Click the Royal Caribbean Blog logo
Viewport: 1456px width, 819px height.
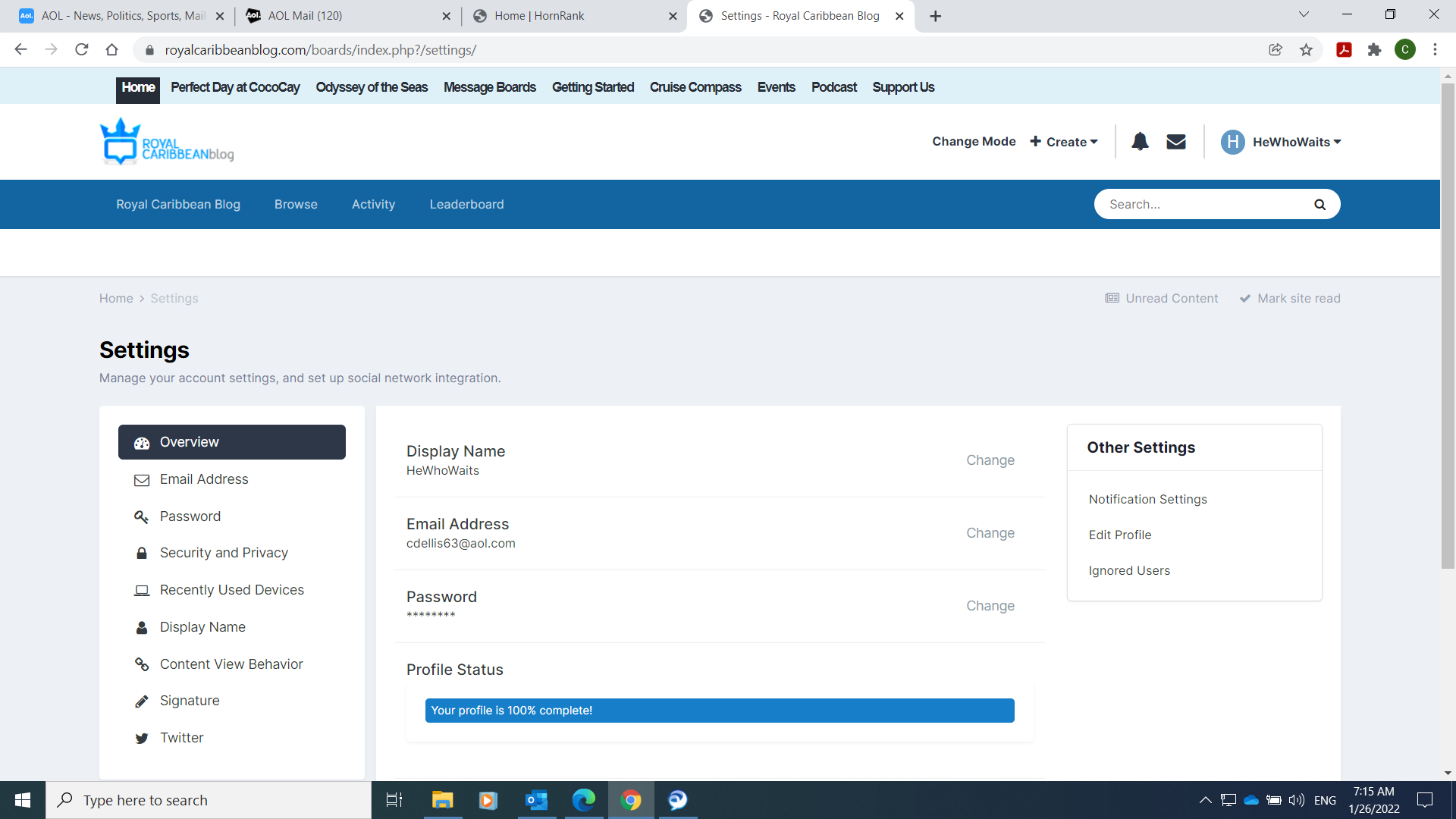(x=167, y=141)
